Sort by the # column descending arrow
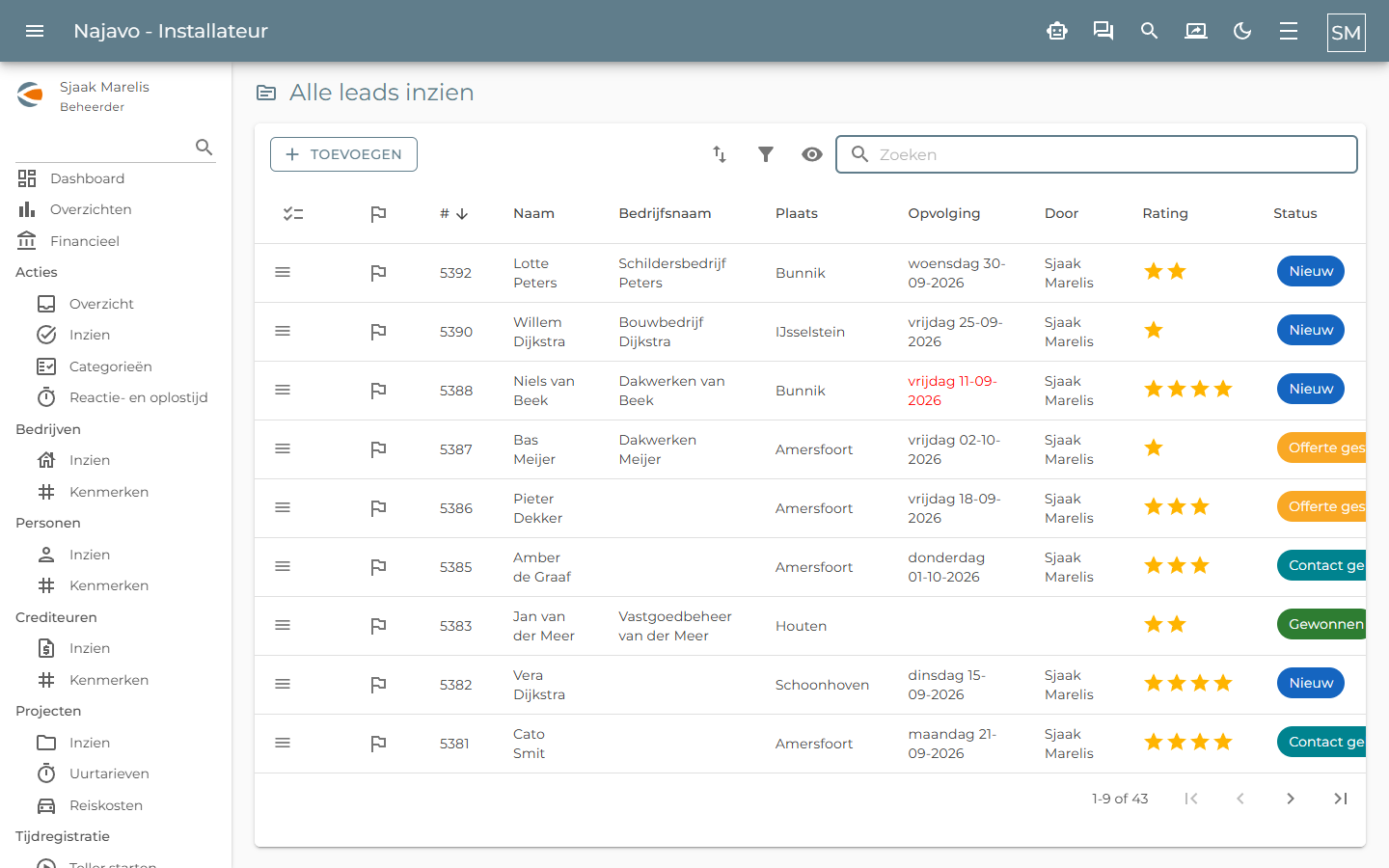The image size is (1389, 868). point(462,214)
